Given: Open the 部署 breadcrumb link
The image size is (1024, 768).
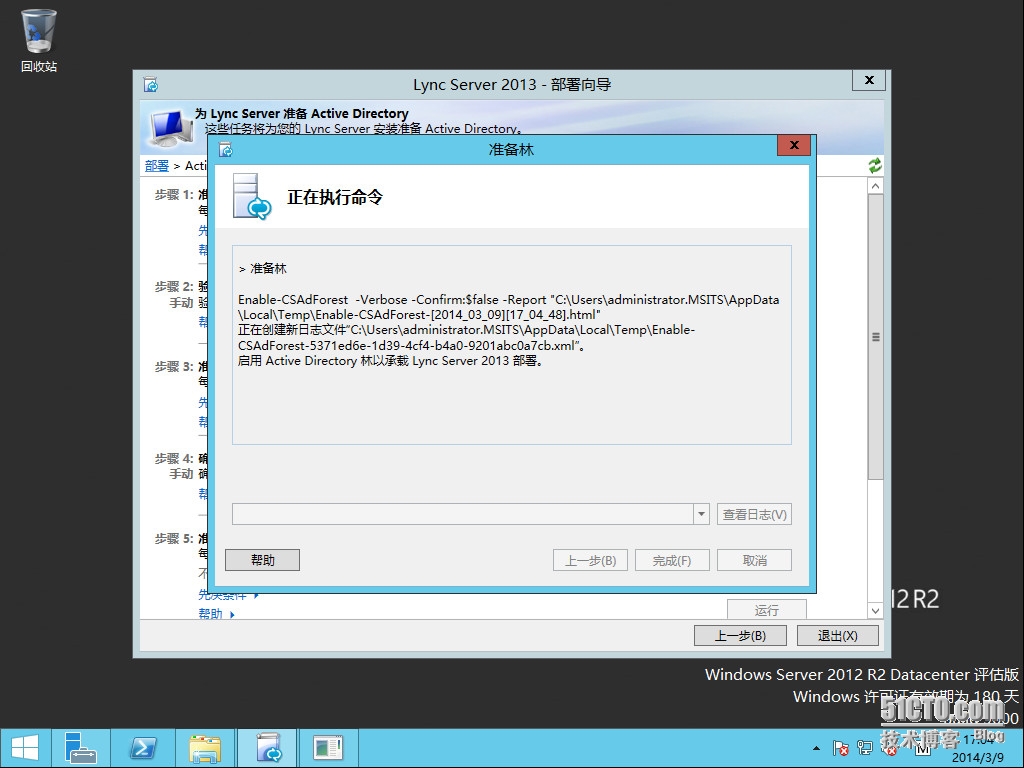Looking at the screenshot, I should pos(157,166).
